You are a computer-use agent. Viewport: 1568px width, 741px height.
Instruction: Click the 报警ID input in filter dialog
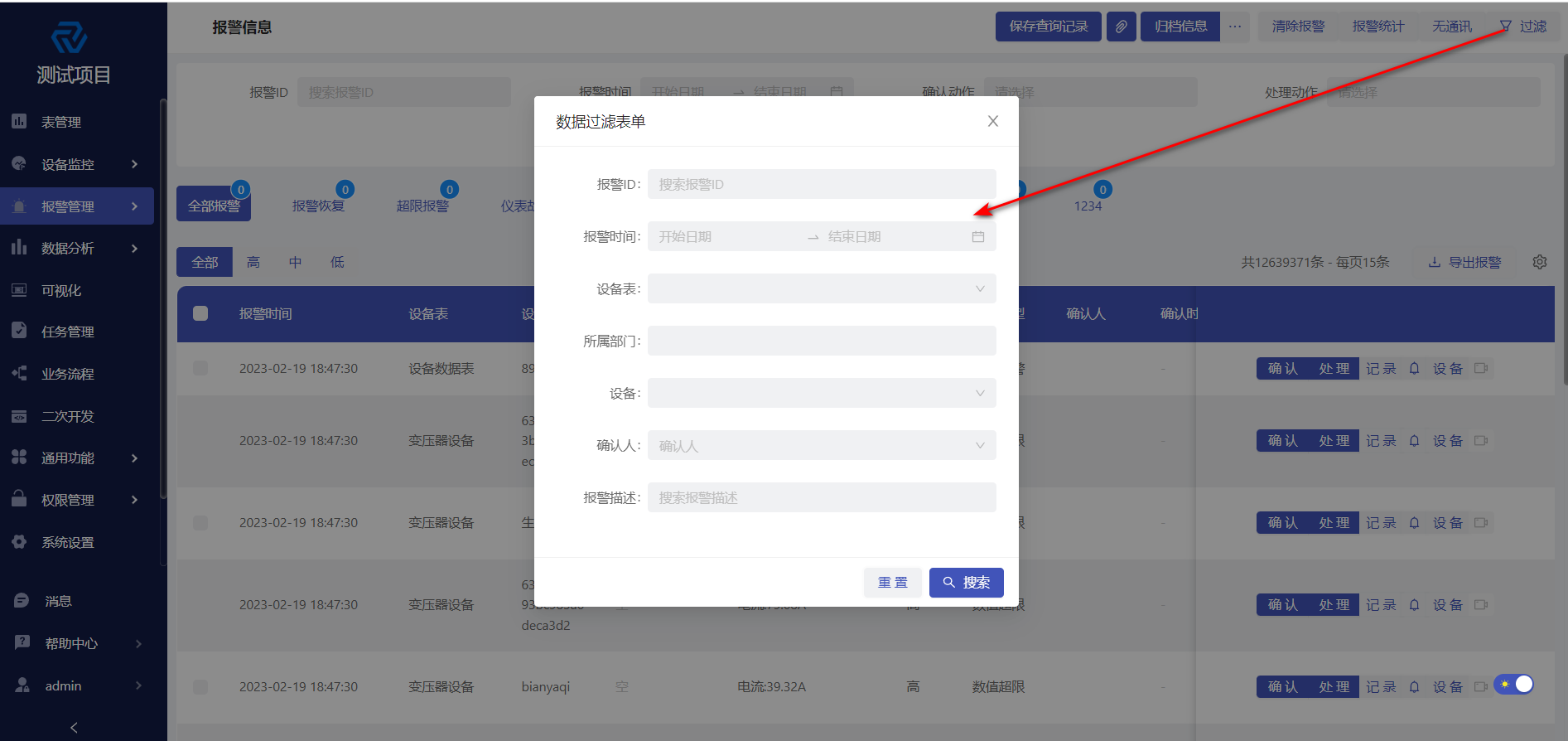pyautogui.click(x=822, y=184)
